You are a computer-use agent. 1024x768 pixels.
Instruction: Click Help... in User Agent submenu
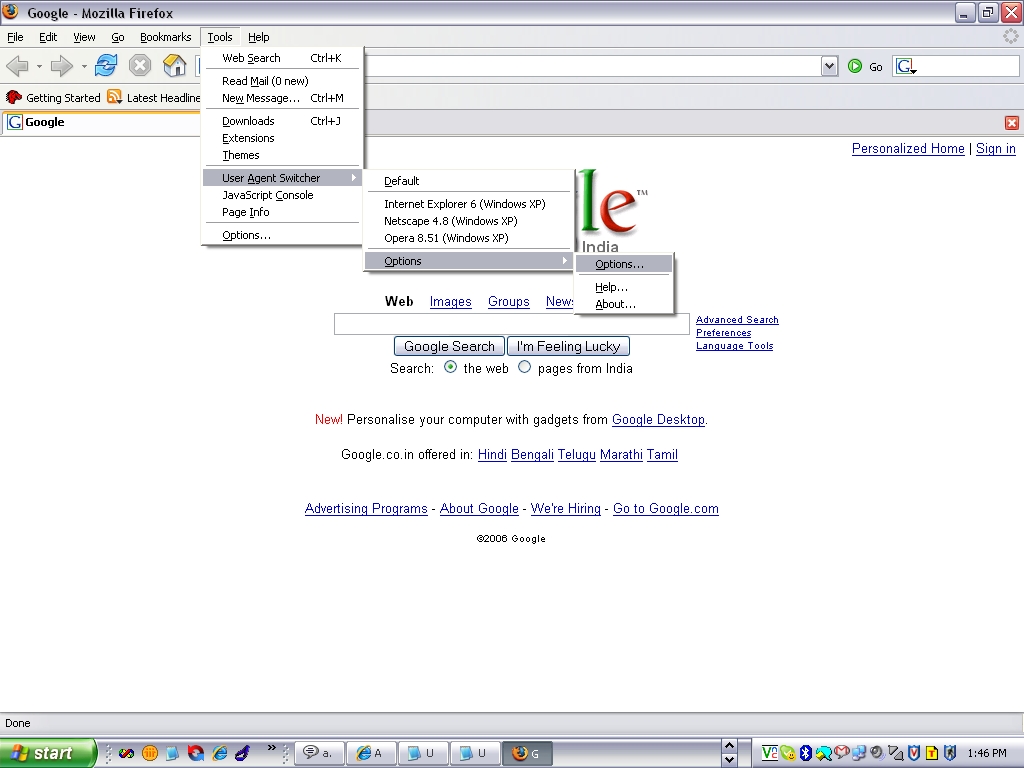point(624,287)
